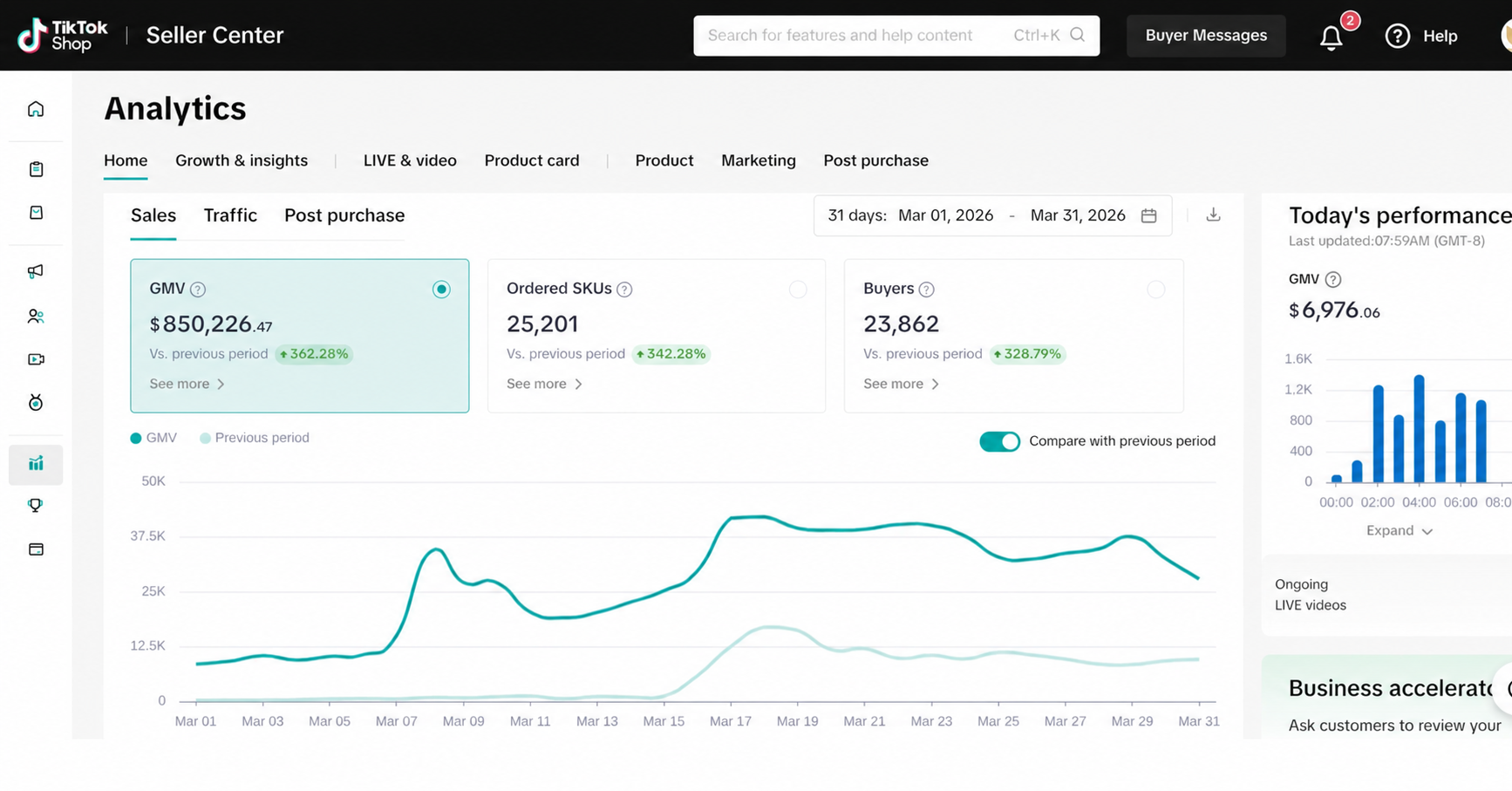Open the finance card icon in sidebar

pos(36,549)
